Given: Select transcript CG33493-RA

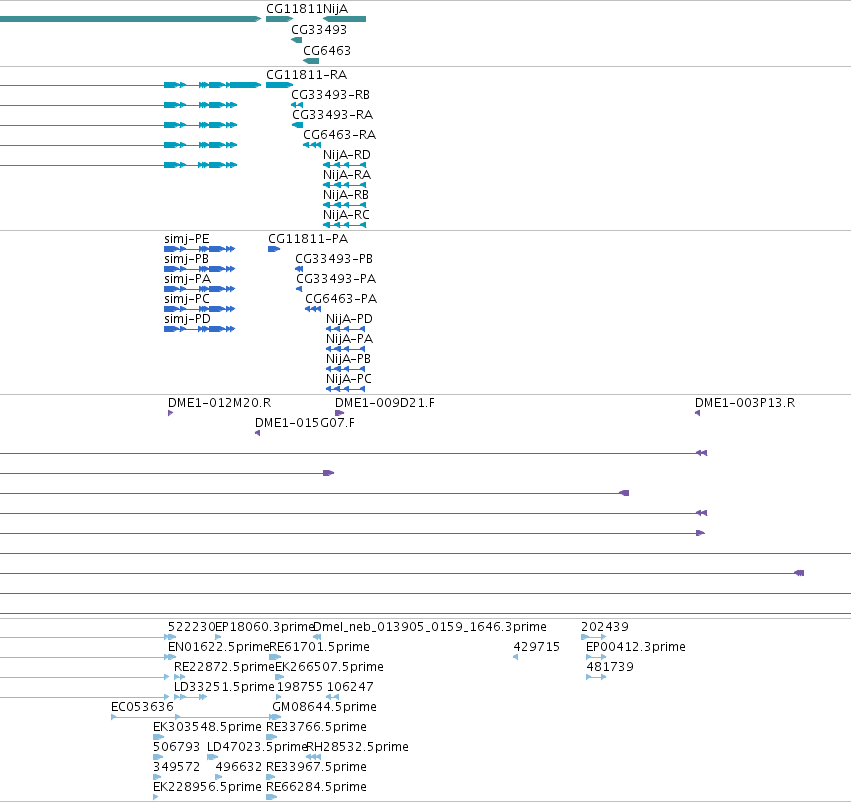Looking at the screenshot, I should 332,115.
